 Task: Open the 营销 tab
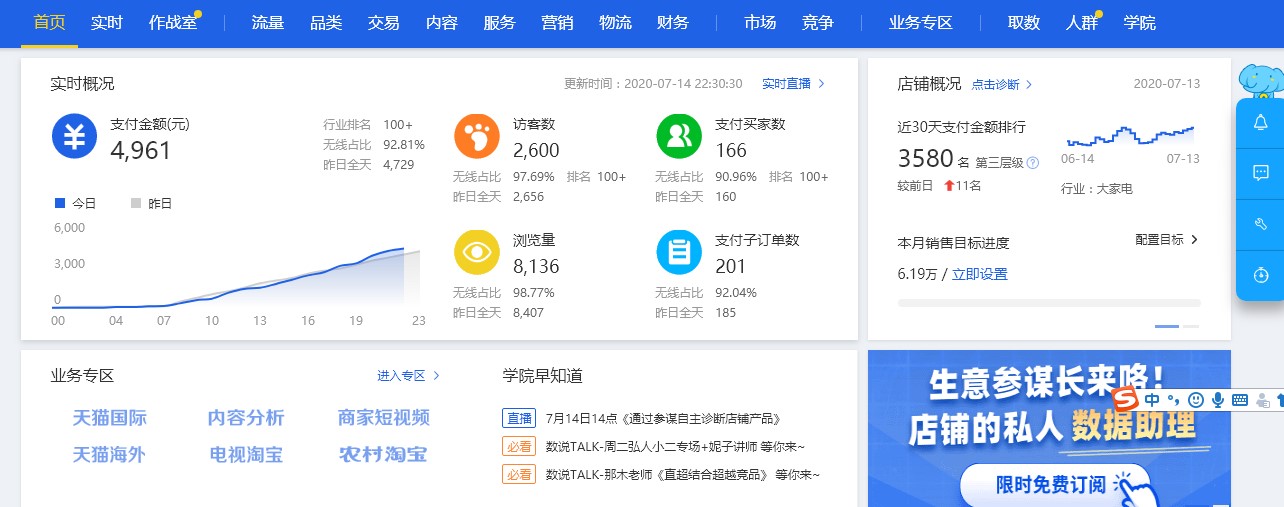(x=557, y=22)
